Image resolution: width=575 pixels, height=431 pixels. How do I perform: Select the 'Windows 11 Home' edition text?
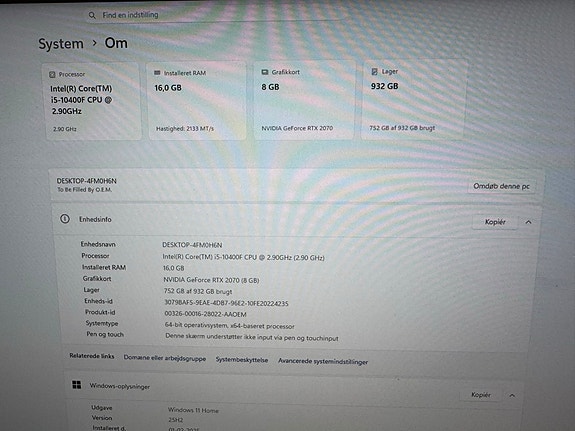193,410
